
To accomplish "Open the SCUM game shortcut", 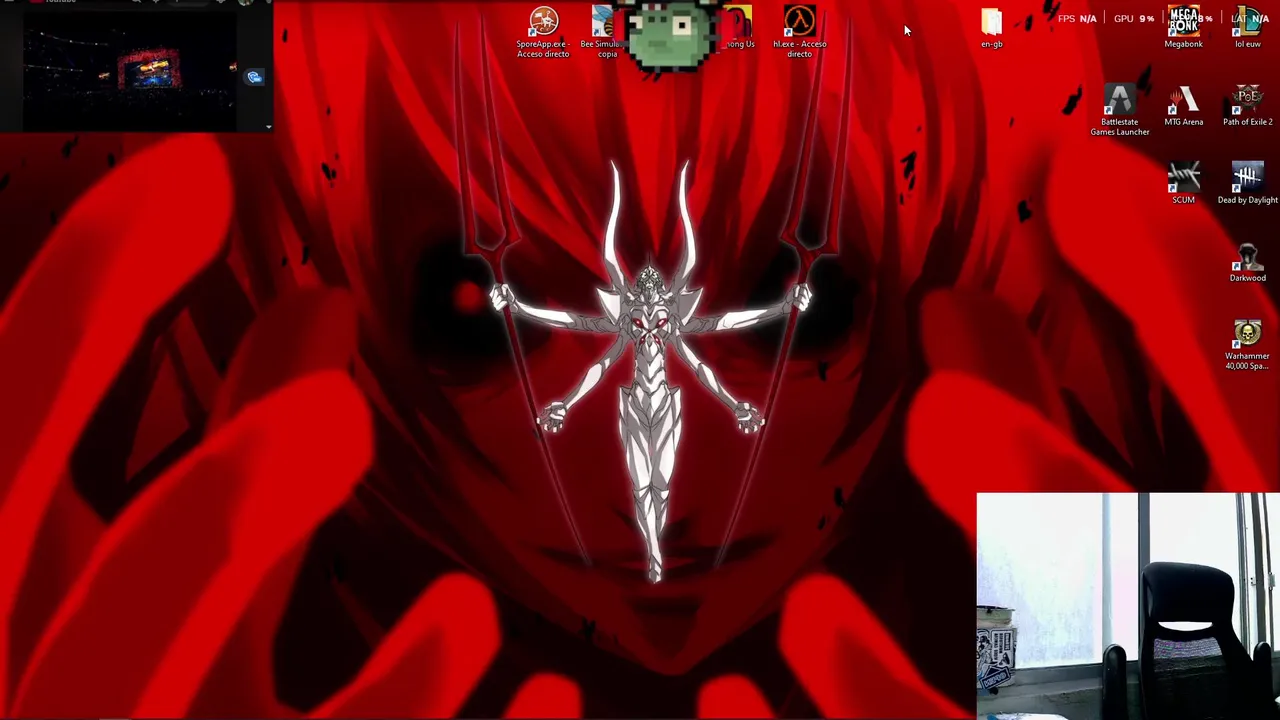I will click(1183, 184).
